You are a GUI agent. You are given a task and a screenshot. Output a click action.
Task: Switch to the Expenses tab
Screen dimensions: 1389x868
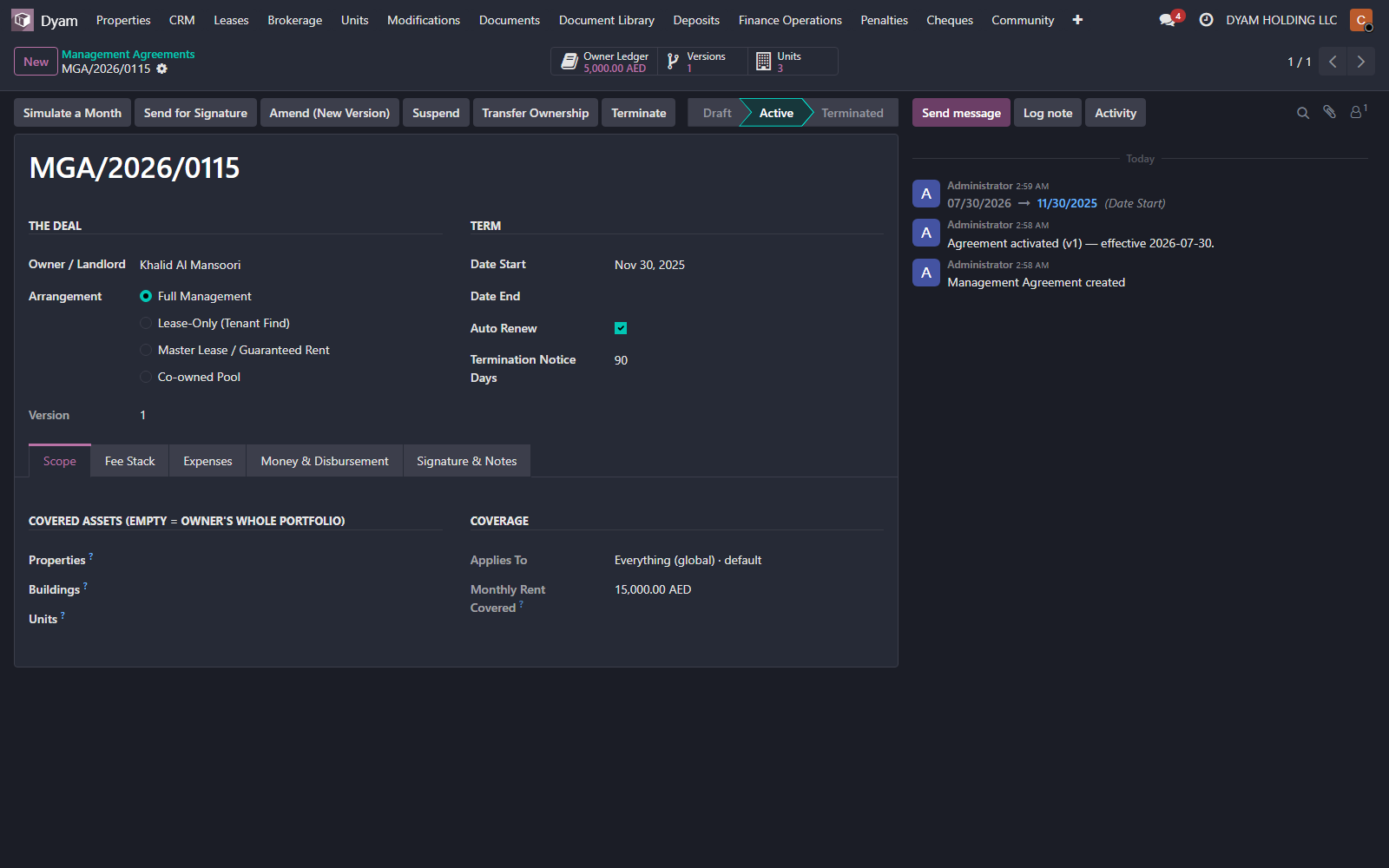207,461
